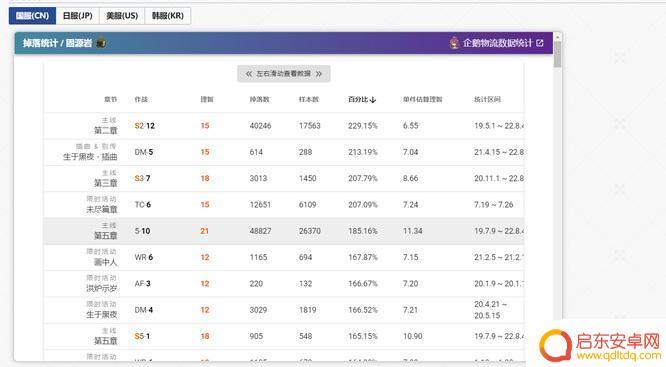Click the right double-chevron swipe icon
Screen dimensions: 666x367
319,74
